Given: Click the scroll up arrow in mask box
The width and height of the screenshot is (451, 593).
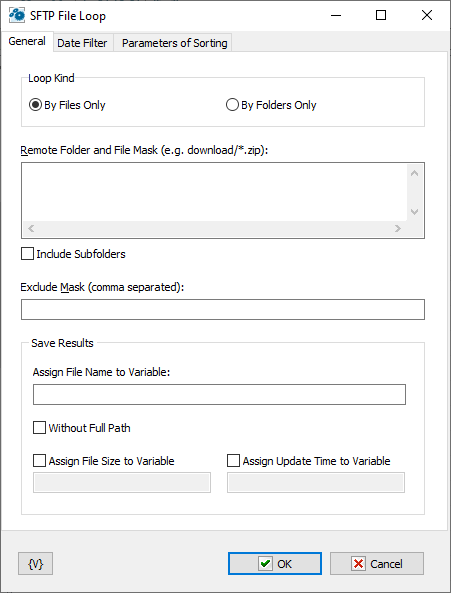Looking at the screenshot, I should [x=414, y=174].
